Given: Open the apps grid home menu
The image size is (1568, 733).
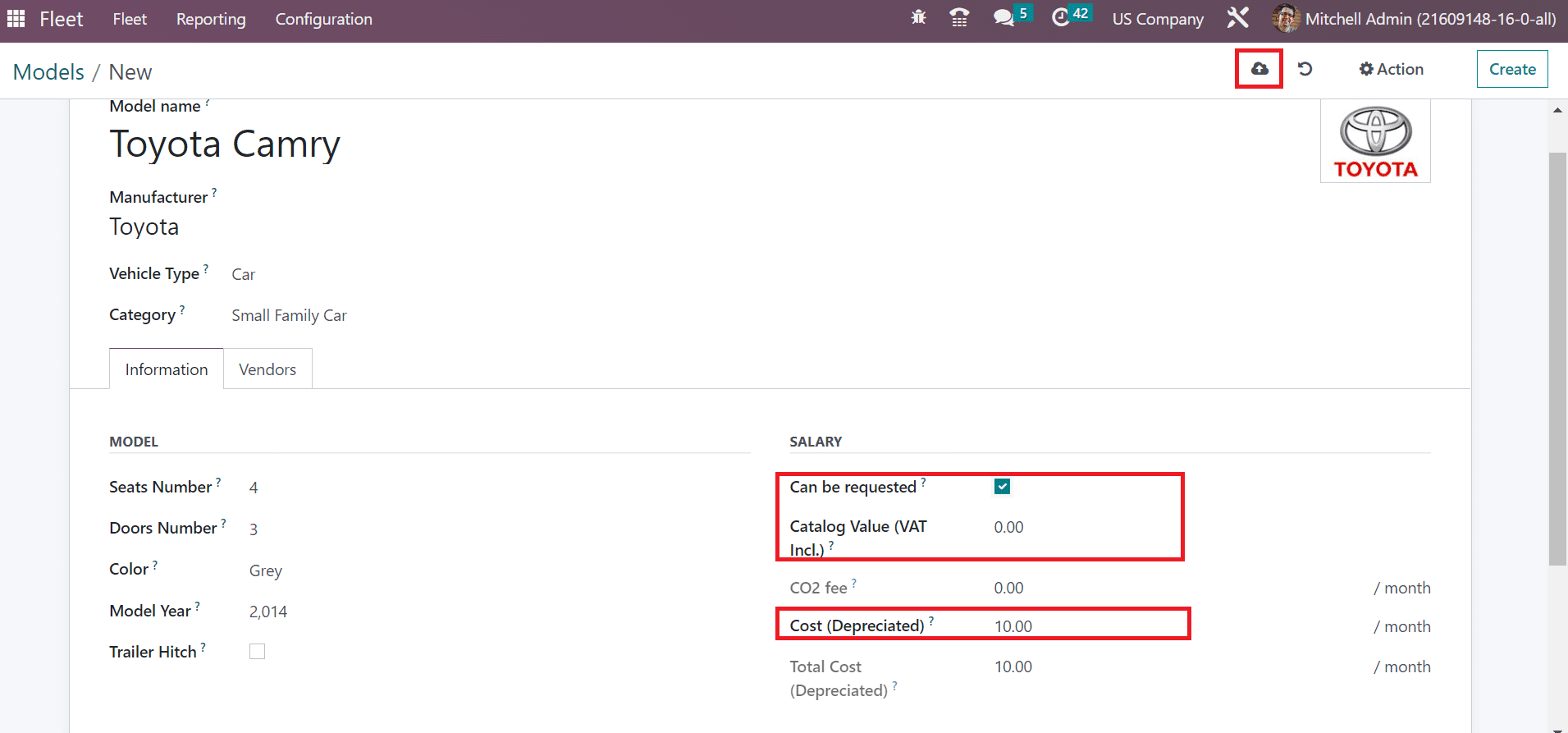Looking at the screenshot, I should [16, 18].
